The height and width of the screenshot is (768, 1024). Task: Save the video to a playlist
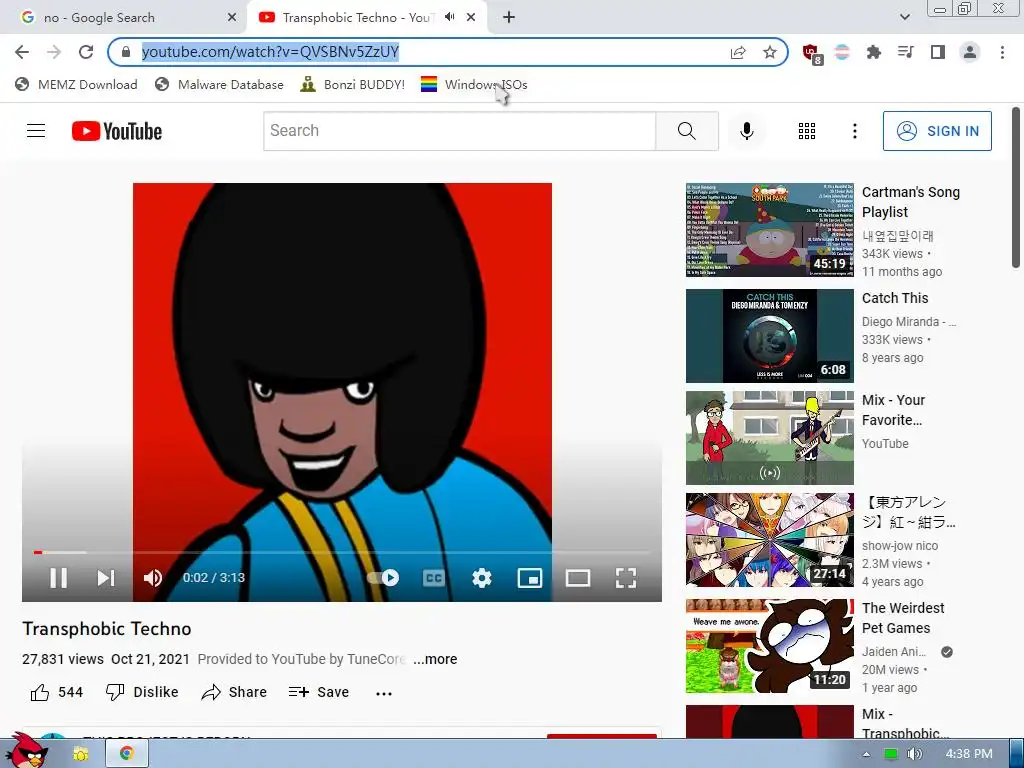point(319,692)
